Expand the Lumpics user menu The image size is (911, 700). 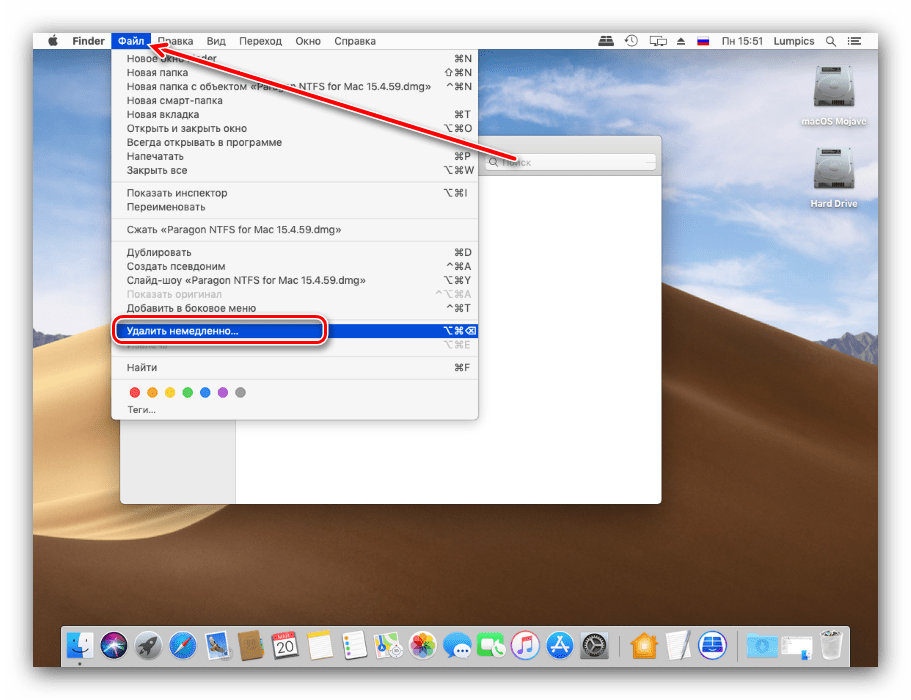click(x=797, y=41)
